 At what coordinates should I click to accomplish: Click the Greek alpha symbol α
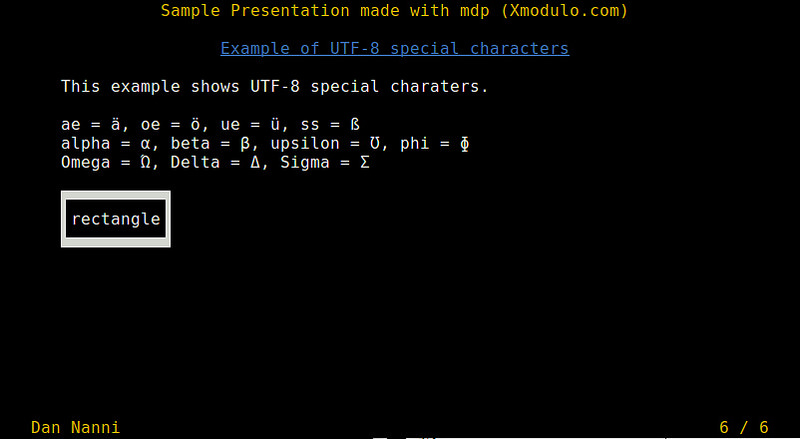(x=146, y=144)
